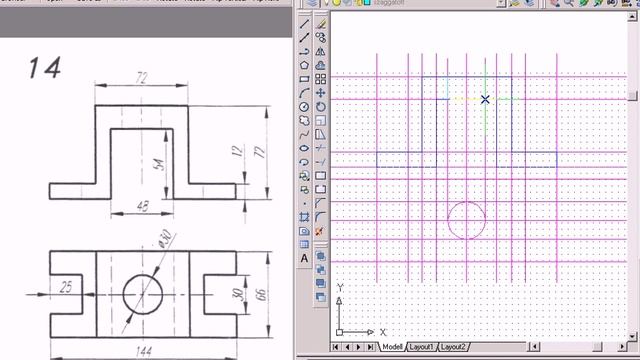Click next-tab navigation arrow
The width and height of the screenshot is (640, 360).
point(358,347)
